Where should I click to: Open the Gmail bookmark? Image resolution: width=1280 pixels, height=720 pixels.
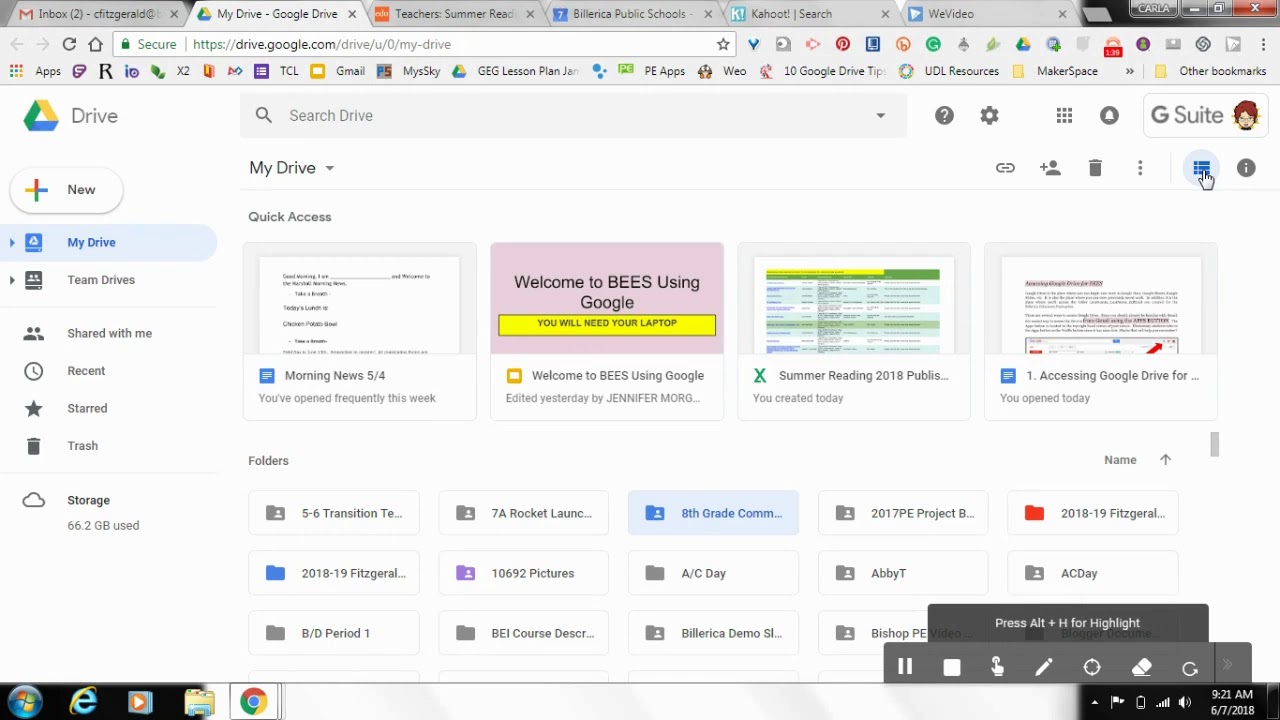tap(338, 71)
